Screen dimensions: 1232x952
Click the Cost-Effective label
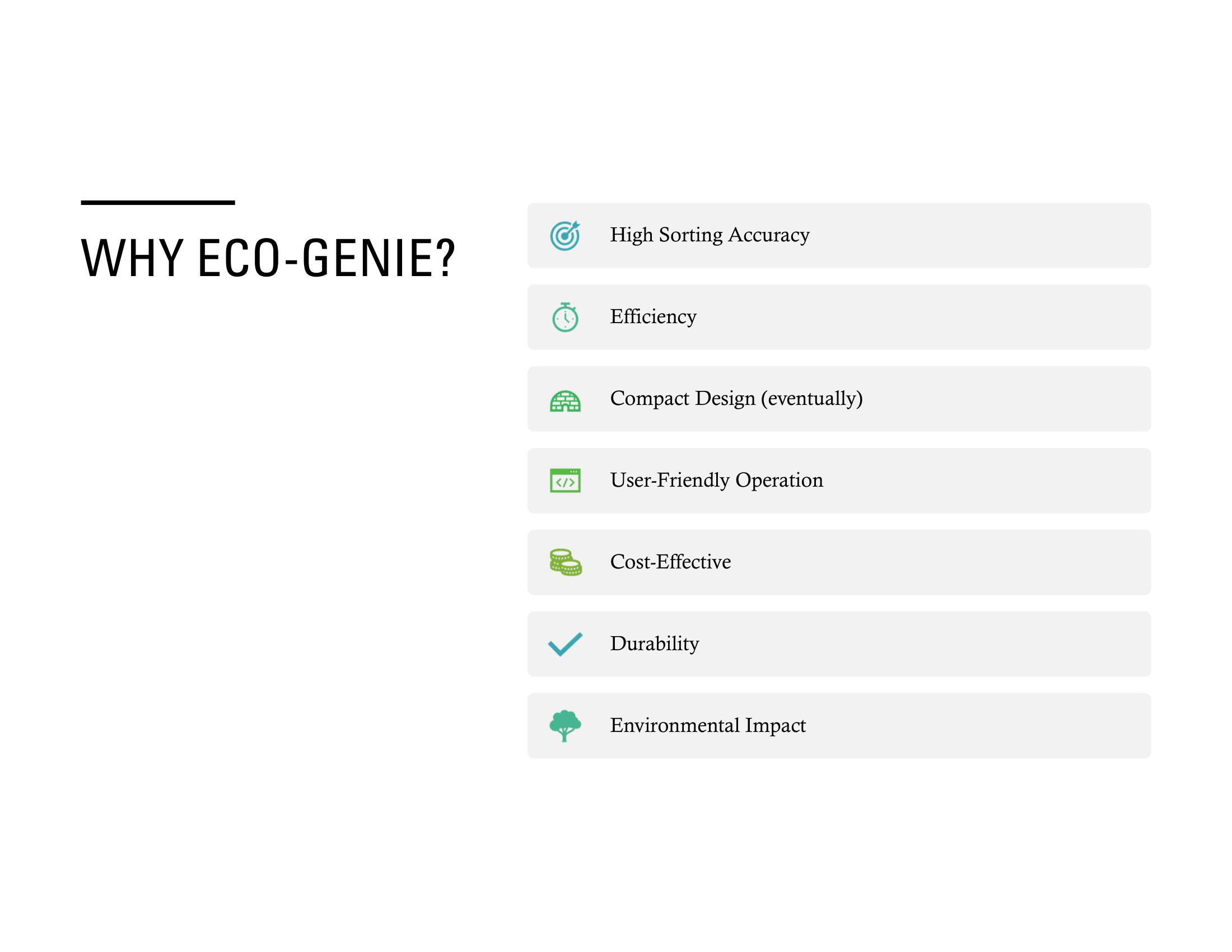click(670, 562)
